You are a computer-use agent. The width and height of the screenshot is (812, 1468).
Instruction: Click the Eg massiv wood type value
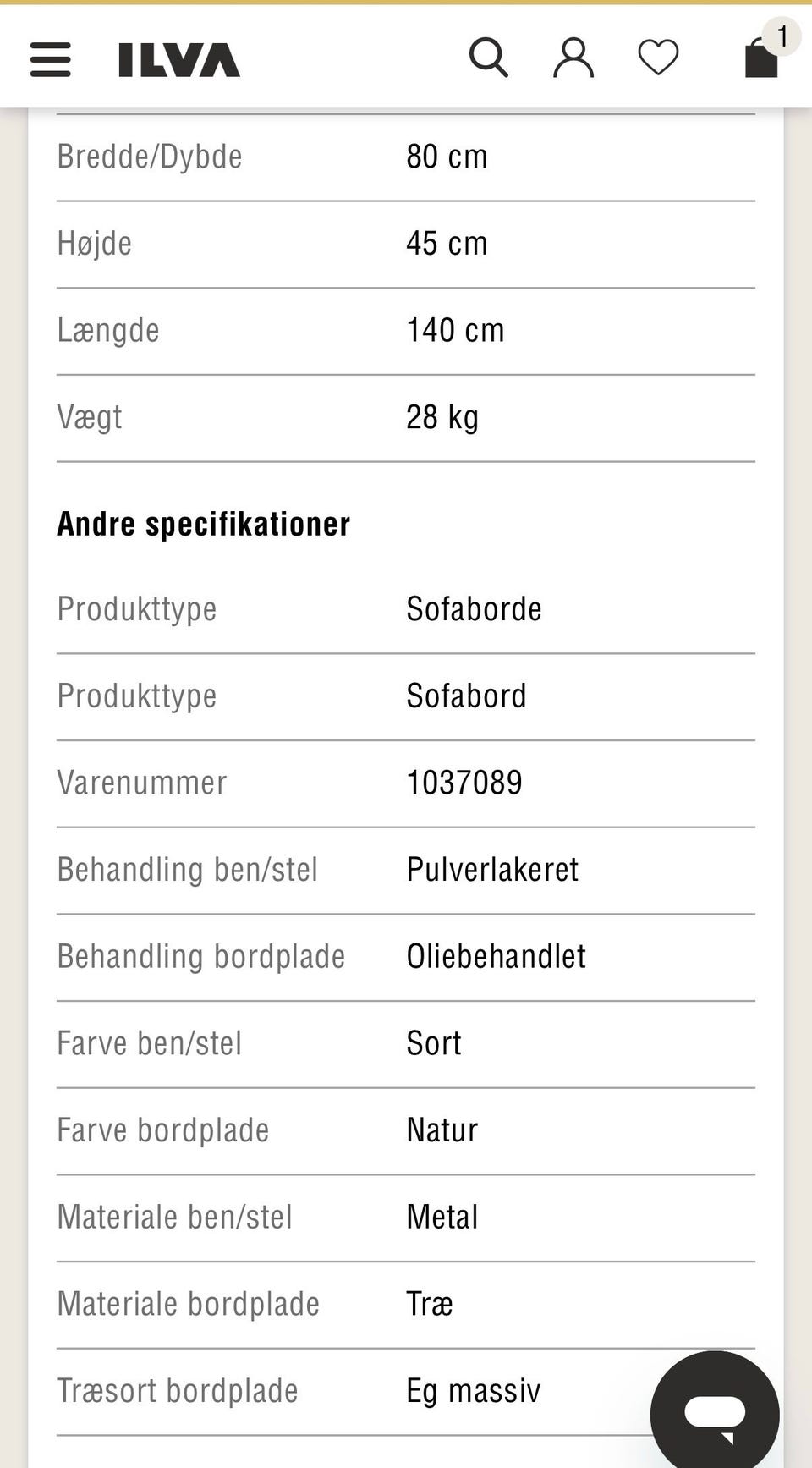point(473,1391)
